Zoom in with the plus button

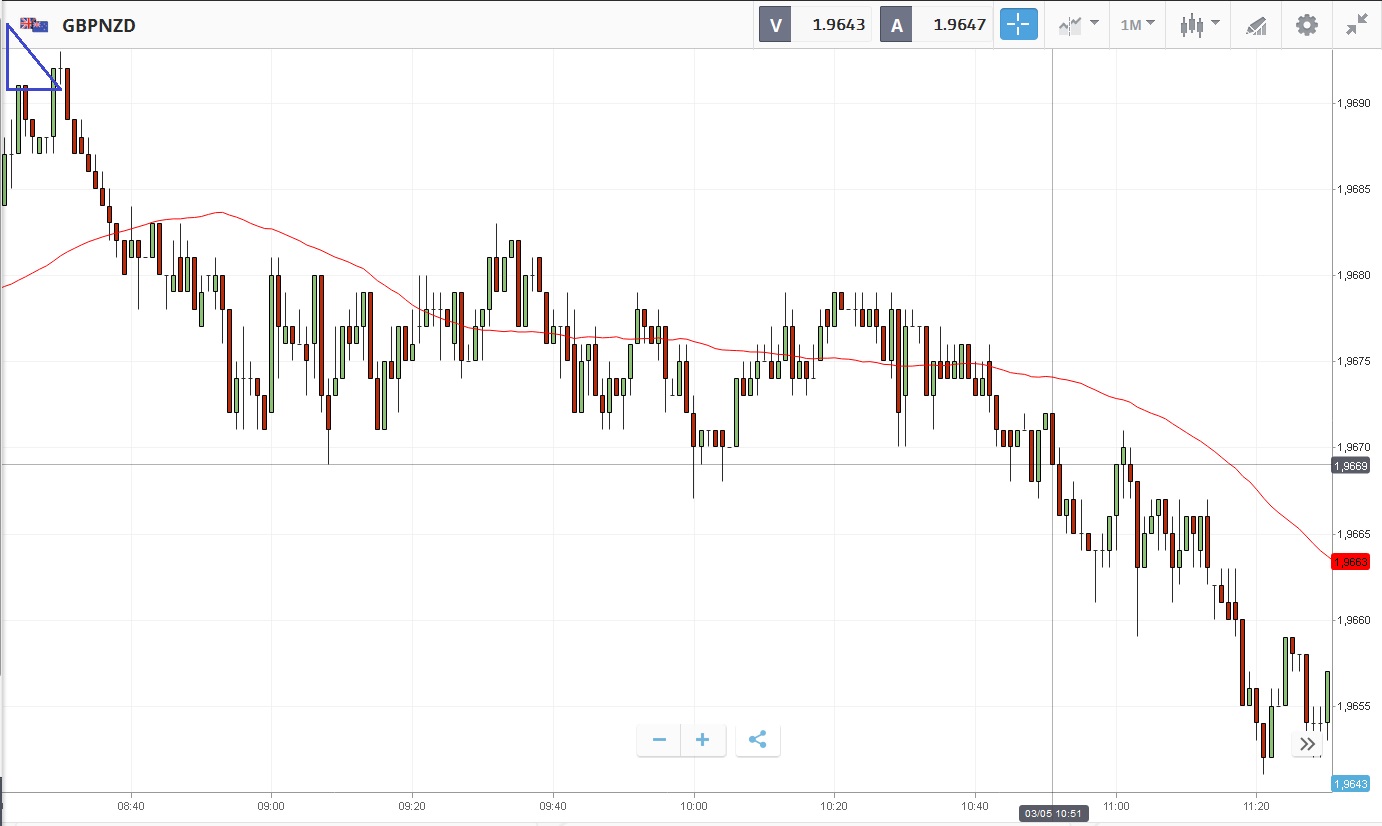pyautogui.click(x=703, y=740)
